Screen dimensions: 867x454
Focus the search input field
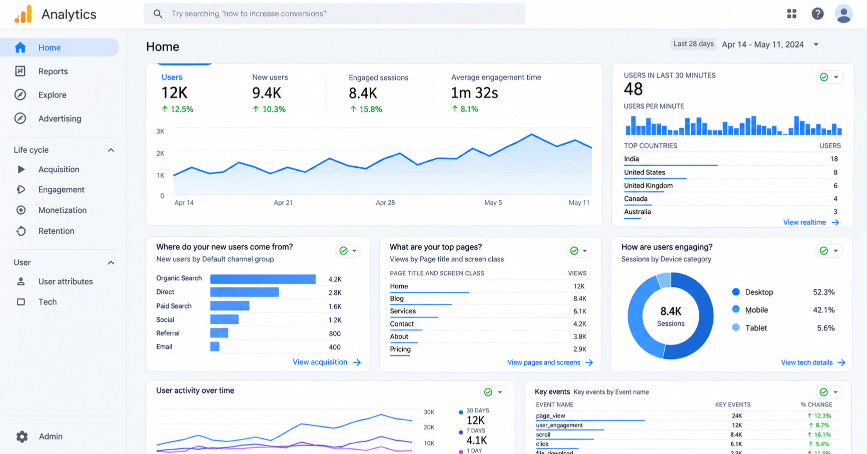[x=334, y=14]
